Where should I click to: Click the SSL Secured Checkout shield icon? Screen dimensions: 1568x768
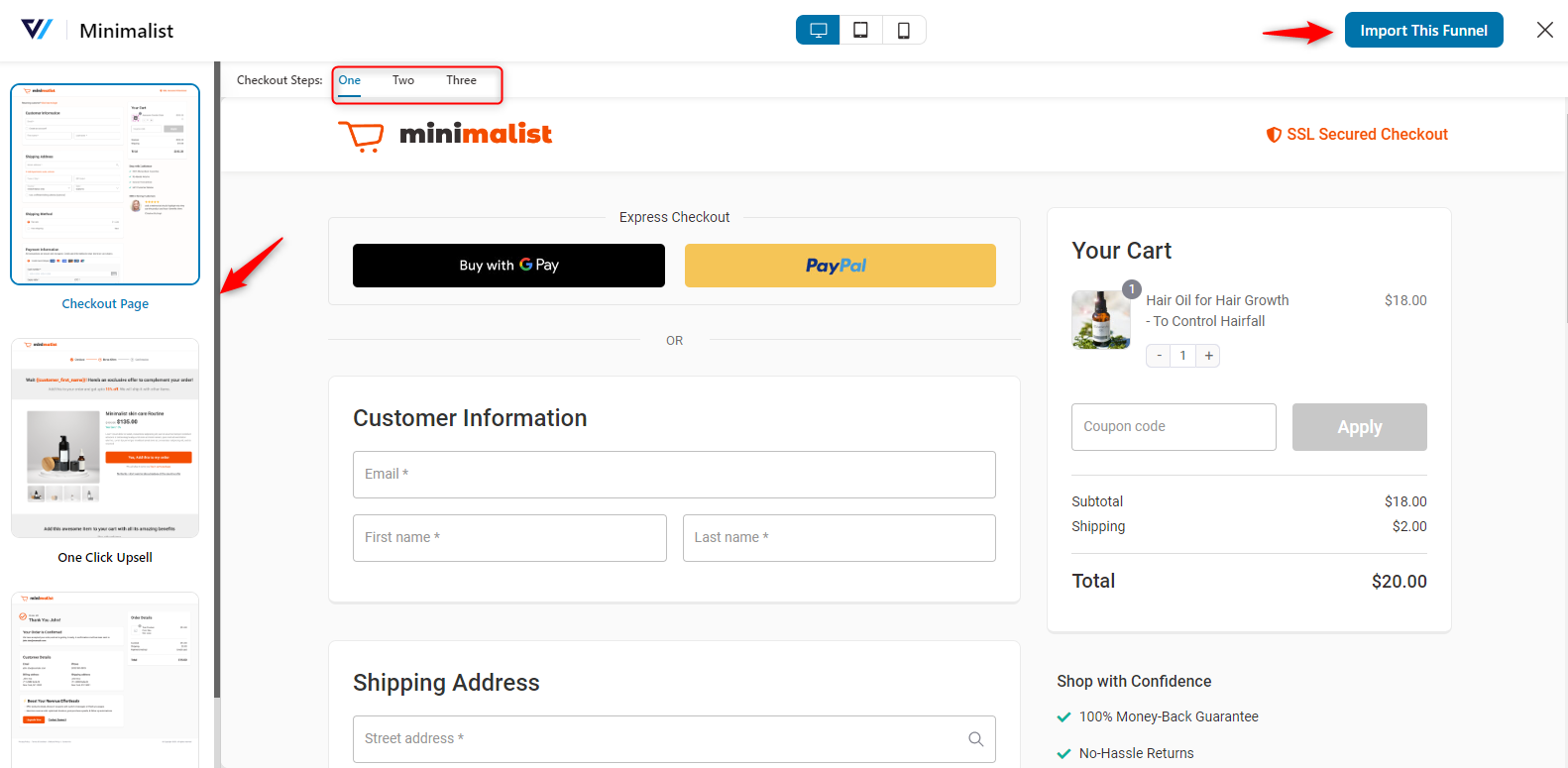click(x=1274, y=135)
